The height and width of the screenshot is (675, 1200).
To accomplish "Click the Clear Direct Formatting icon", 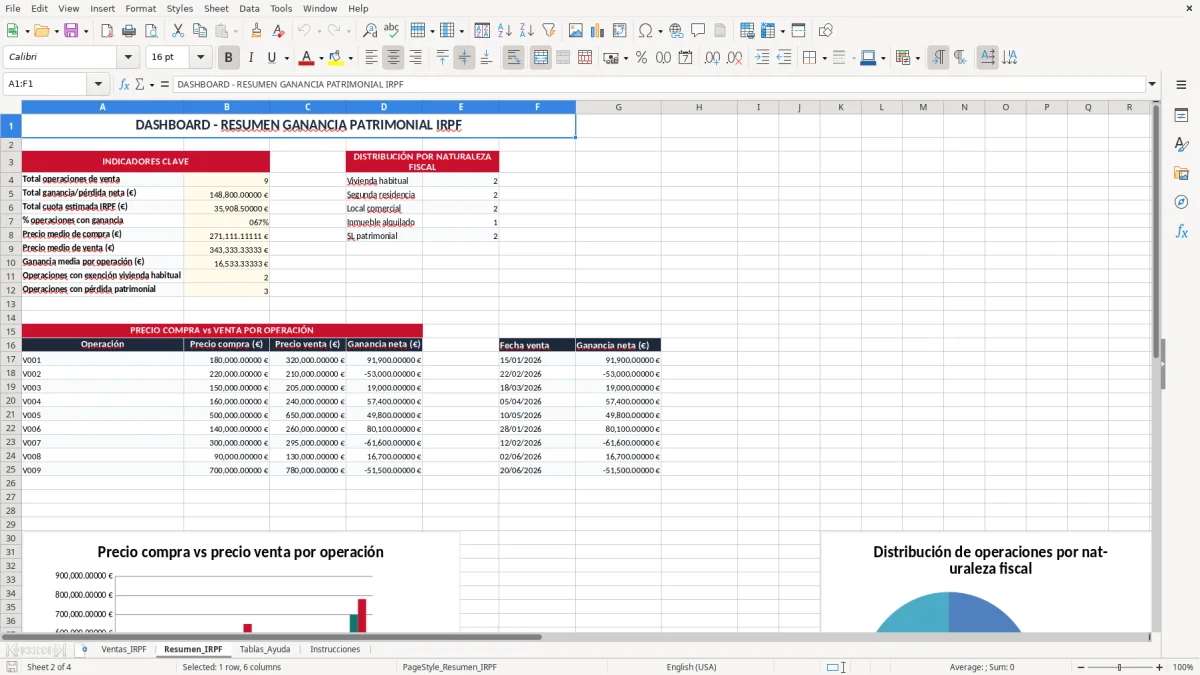I will [278, 31].
